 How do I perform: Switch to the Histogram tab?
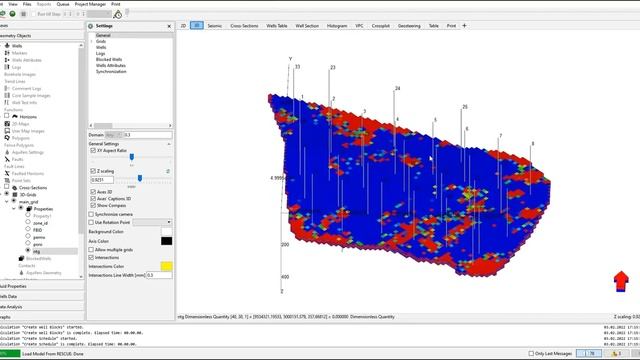coord(337,26)
